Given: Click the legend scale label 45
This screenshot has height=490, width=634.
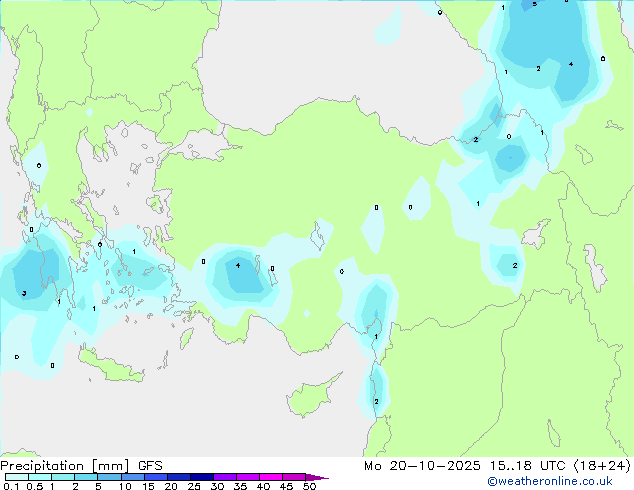Looking at the screenshot, I should pos(286,486).
